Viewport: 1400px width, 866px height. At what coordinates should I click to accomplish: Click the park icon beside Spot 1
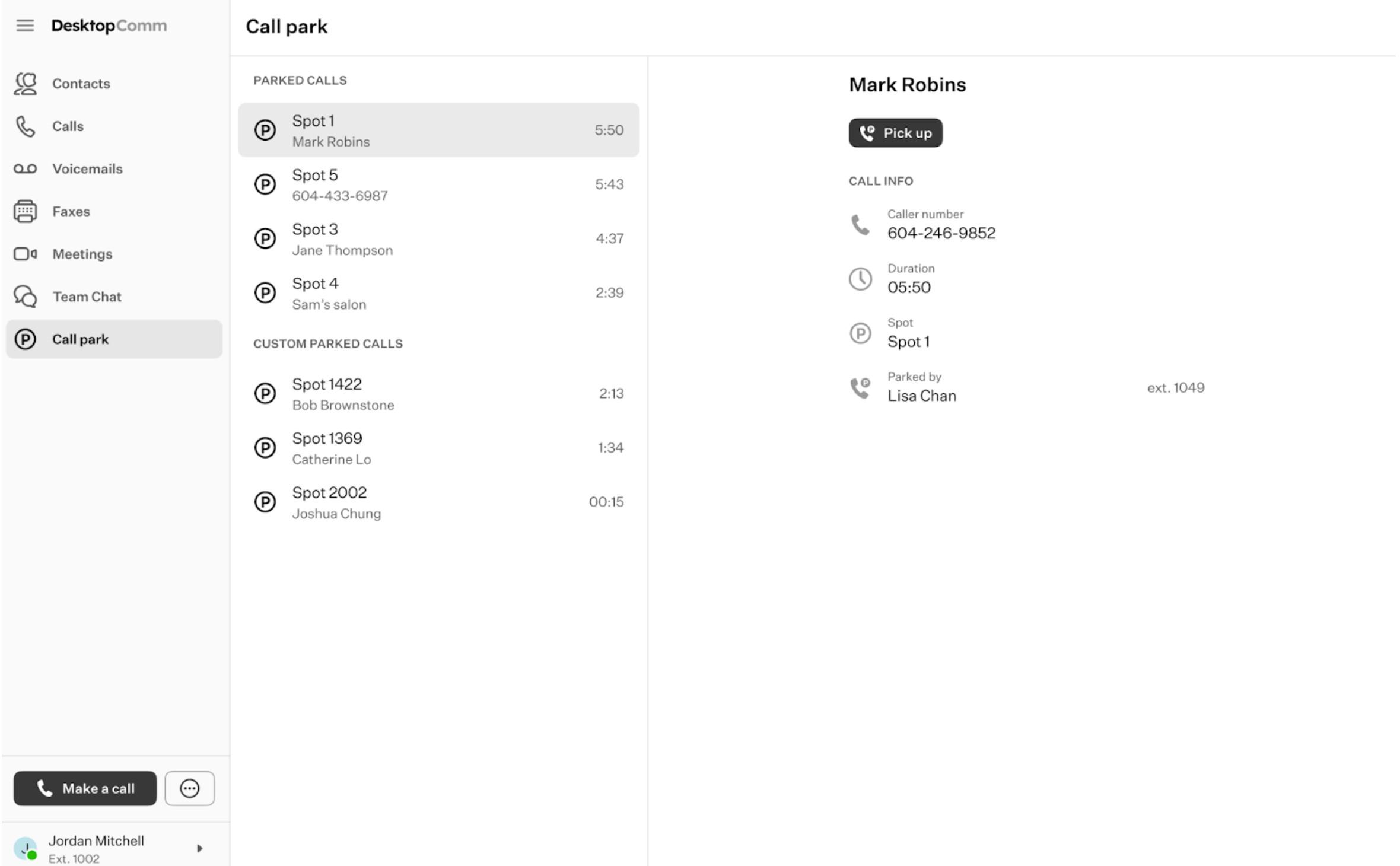click(265, 130)
